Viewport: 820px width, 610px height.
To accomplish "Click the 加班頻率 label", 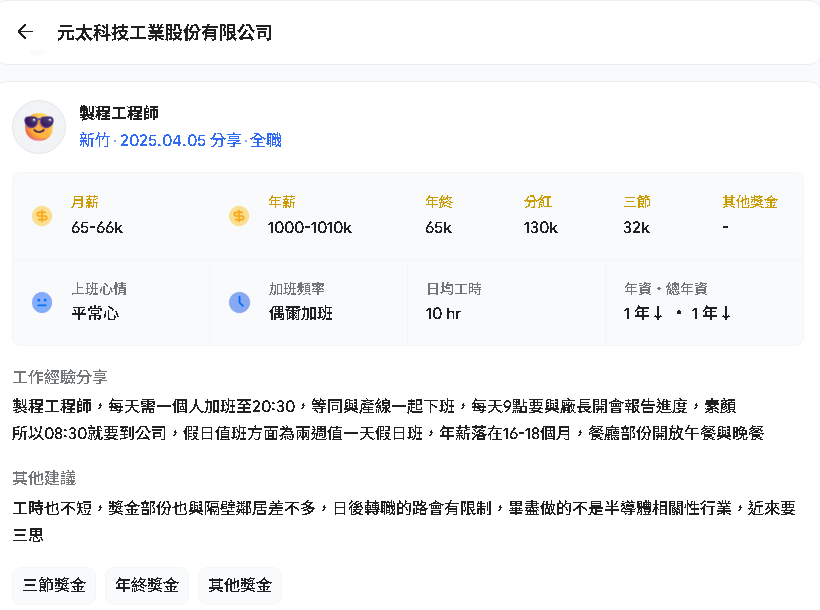I will 297,289.
